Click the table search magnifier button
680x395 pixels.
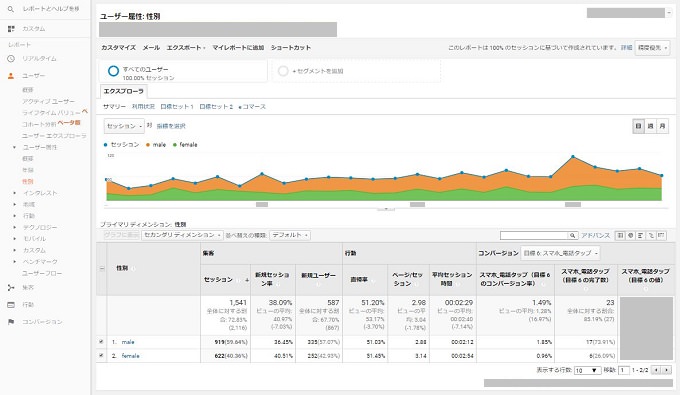[572, 235]
